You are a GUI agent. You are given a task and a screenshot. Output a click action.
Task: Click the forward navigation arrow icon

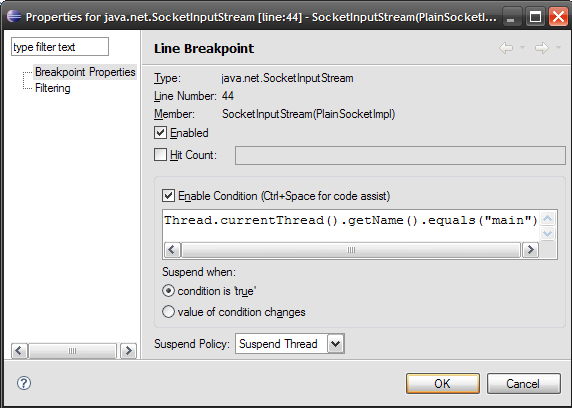542,48
